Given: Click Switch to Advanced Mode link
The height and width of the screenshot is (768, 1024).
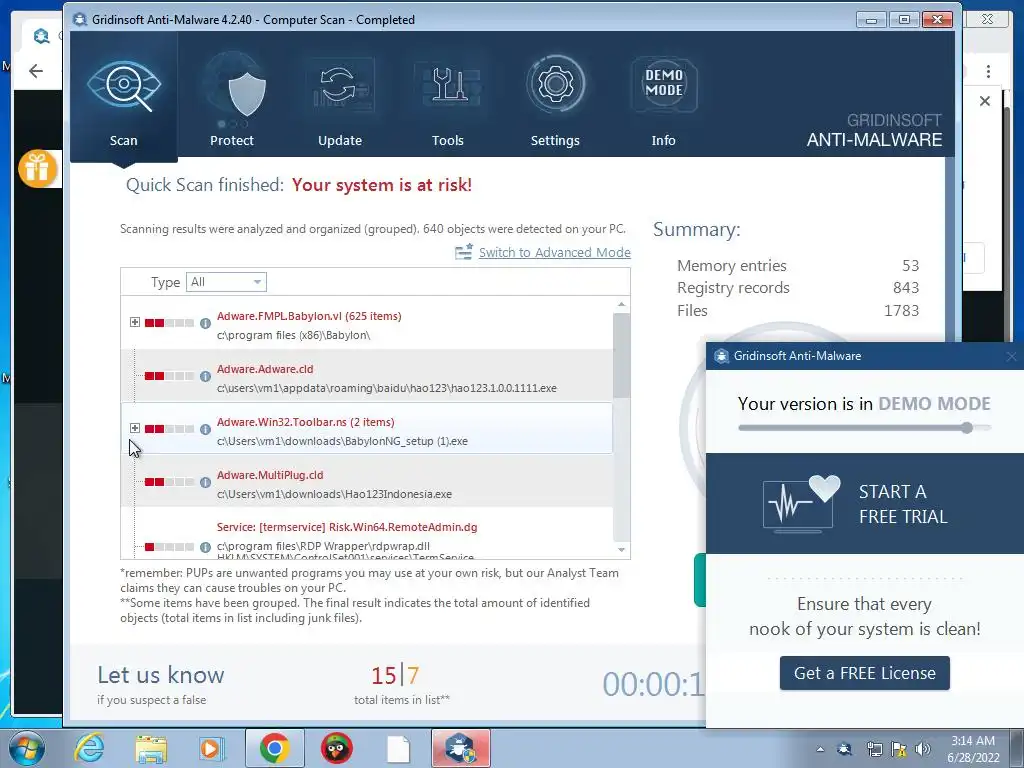Looking at the screenshot, I should tap(554, 253).
